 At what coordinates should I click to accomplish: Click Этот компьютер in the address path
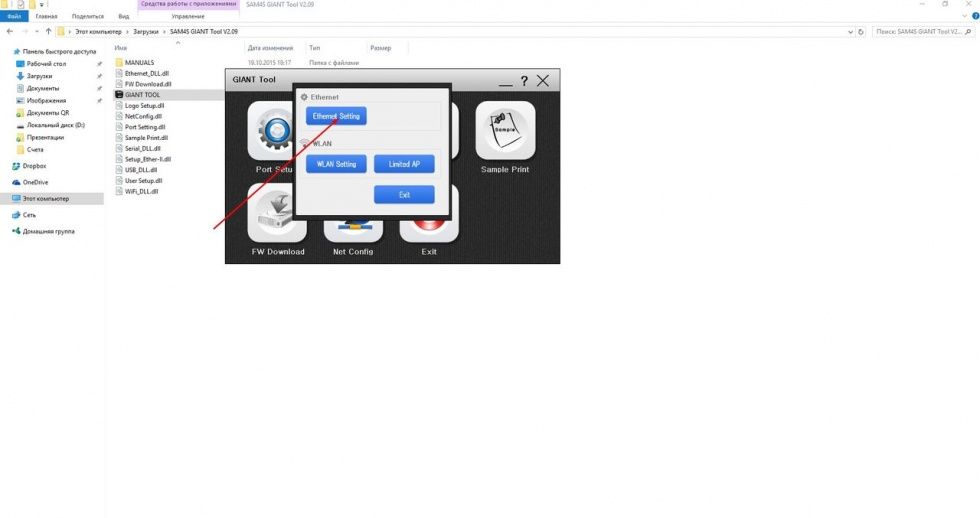[98, 31]
